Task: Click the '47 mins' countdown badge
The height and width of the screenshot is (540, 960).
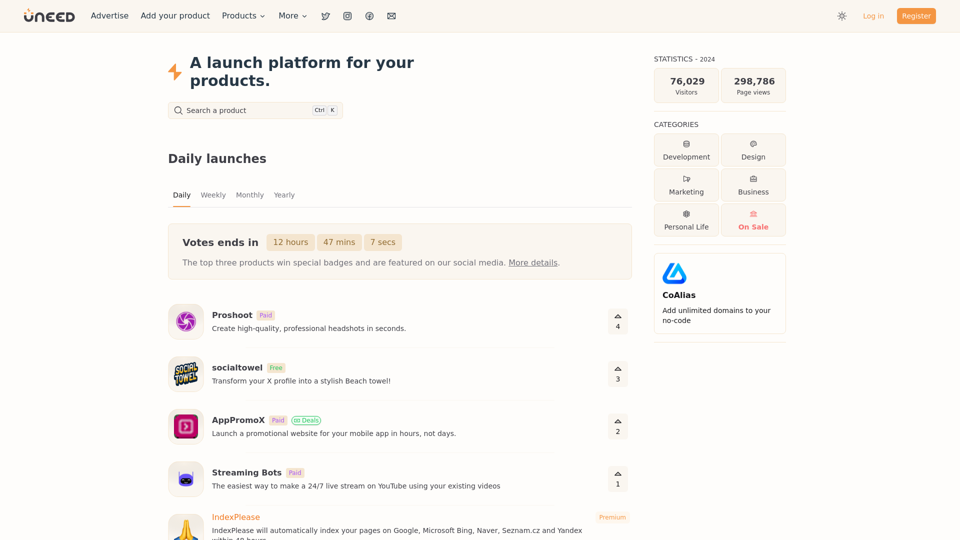Action: [339, 242]
